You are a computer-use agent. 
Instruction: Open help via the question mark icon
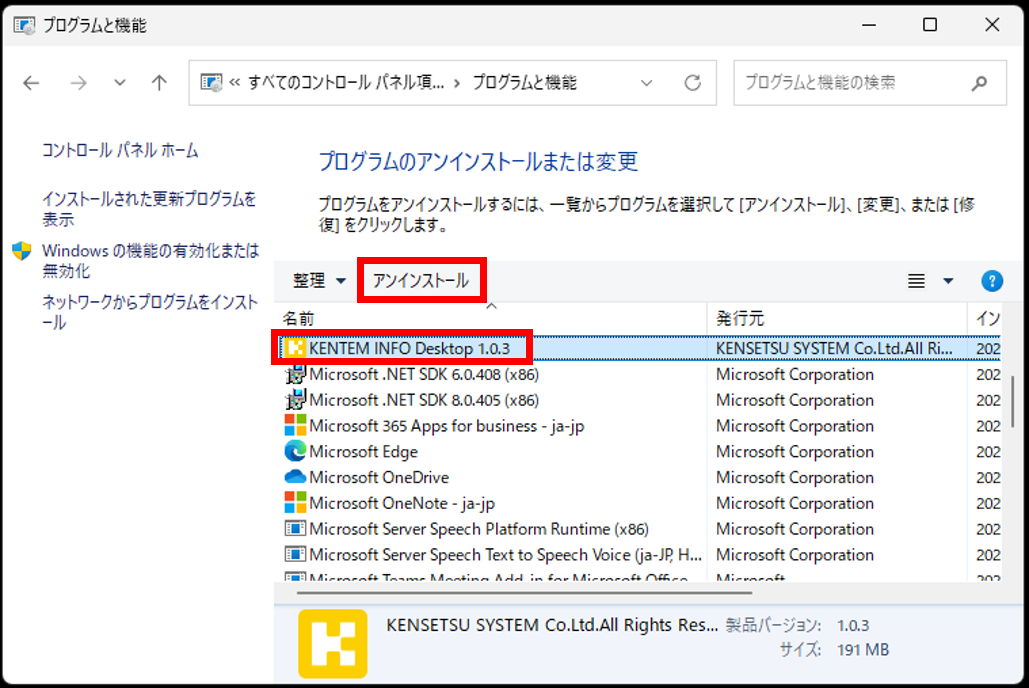click(x=991, y=281)
